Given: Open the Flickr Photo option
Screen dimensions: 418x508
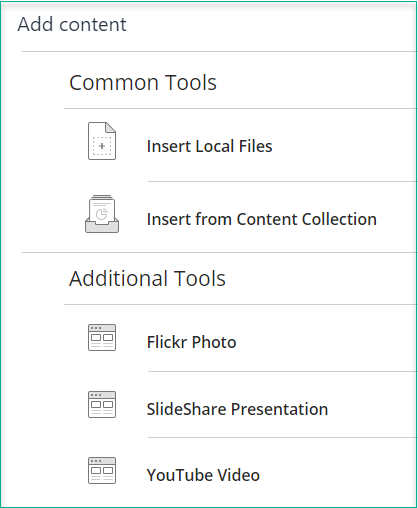Looking at the screenshot, I should coord(191,342).
